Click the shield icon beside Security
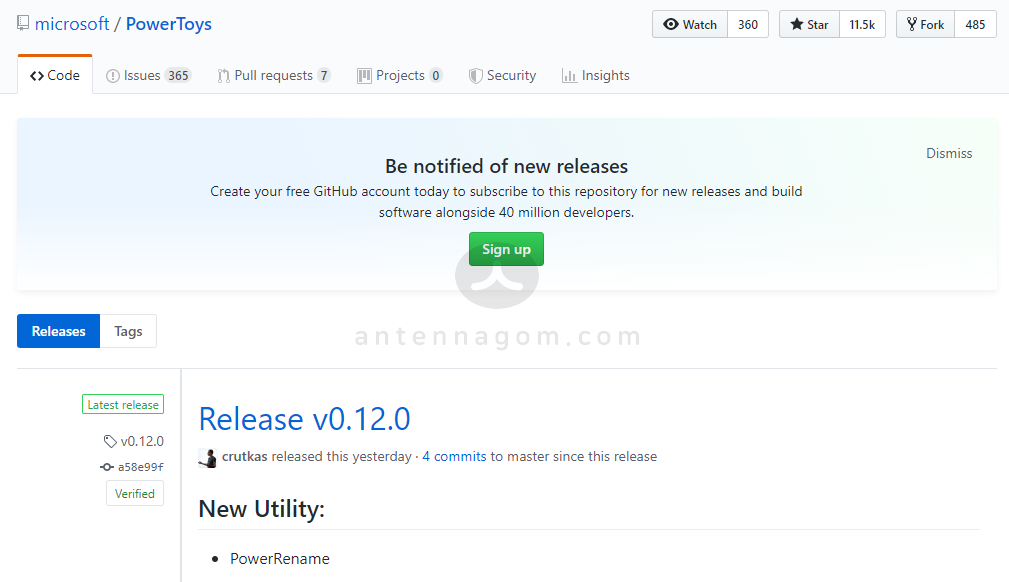Viewport: 1009px width, 582px height. point(476,76)
